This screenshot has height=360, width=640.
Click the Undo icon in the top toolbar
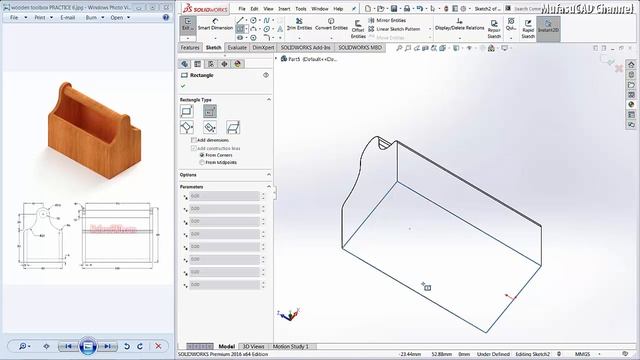(x=419, y=9)
